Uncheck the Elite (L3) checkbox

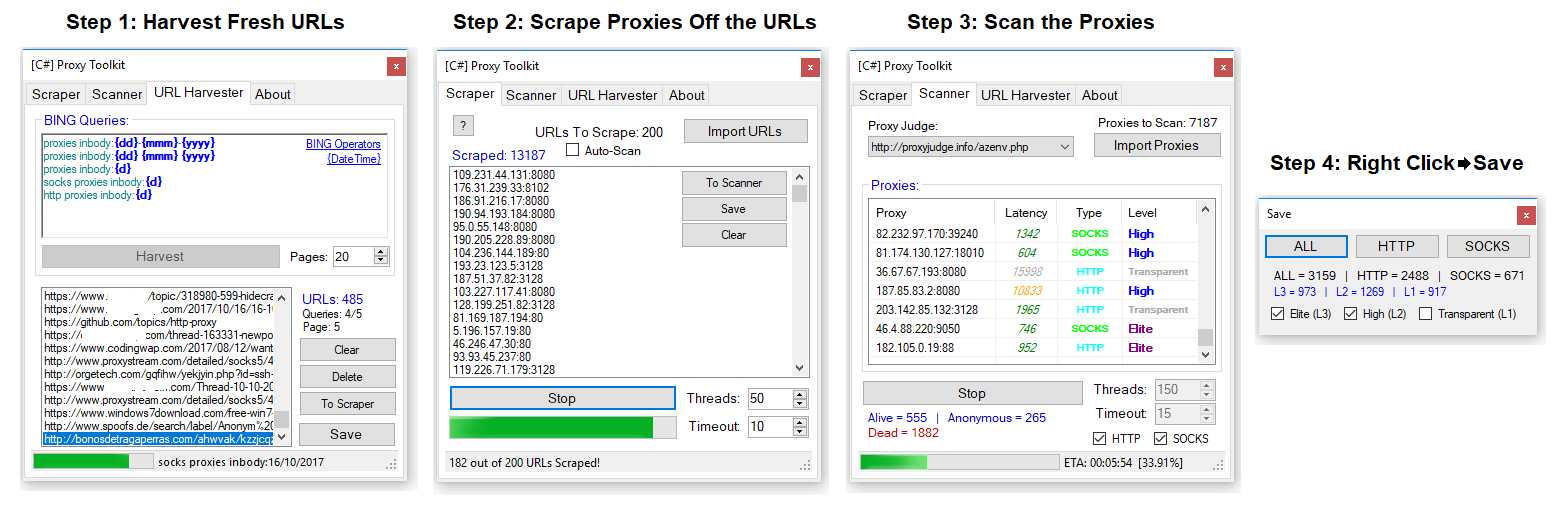(x=1276, y=314)
